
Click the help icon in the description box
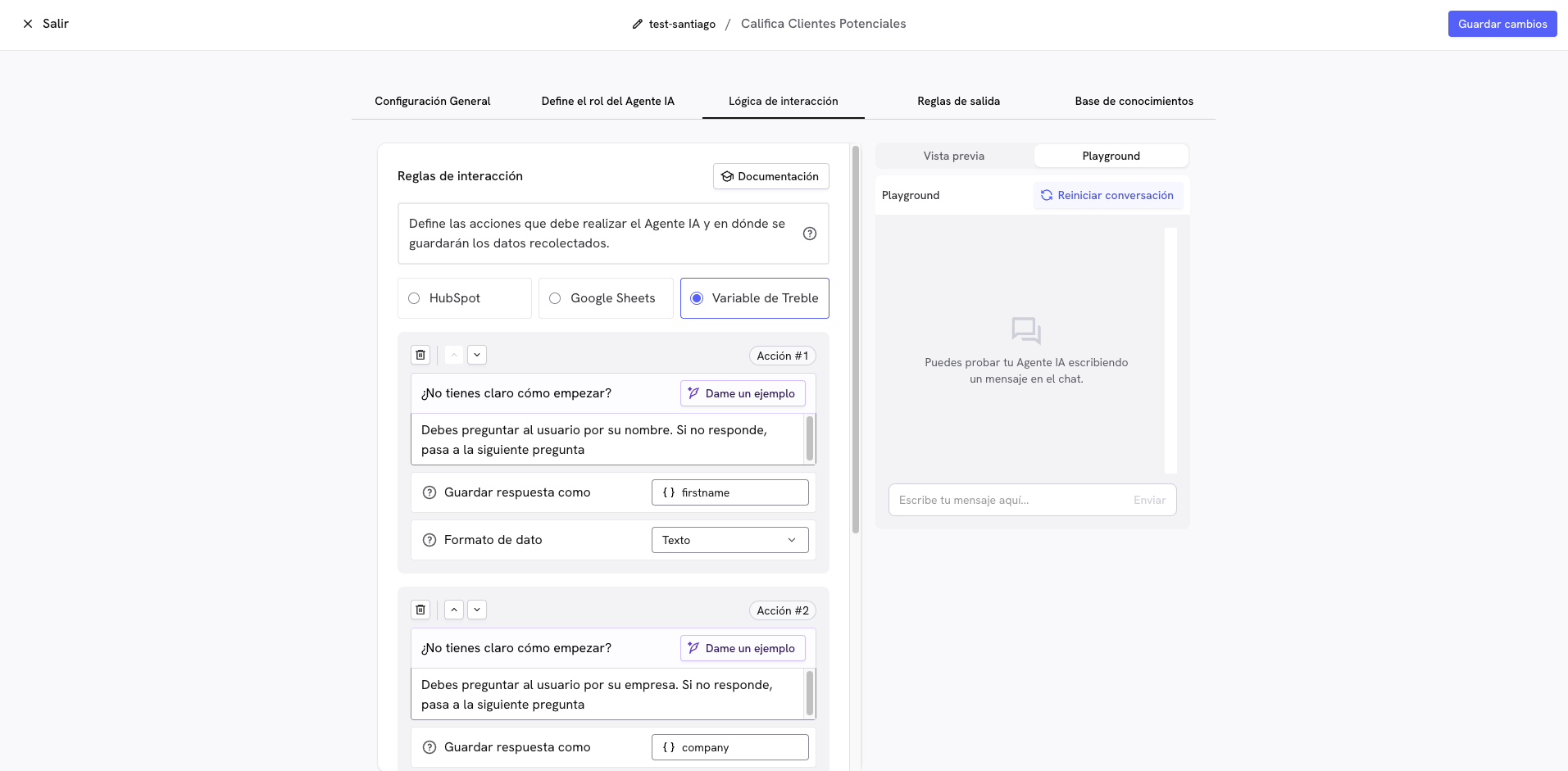click(x=810, y=234)
